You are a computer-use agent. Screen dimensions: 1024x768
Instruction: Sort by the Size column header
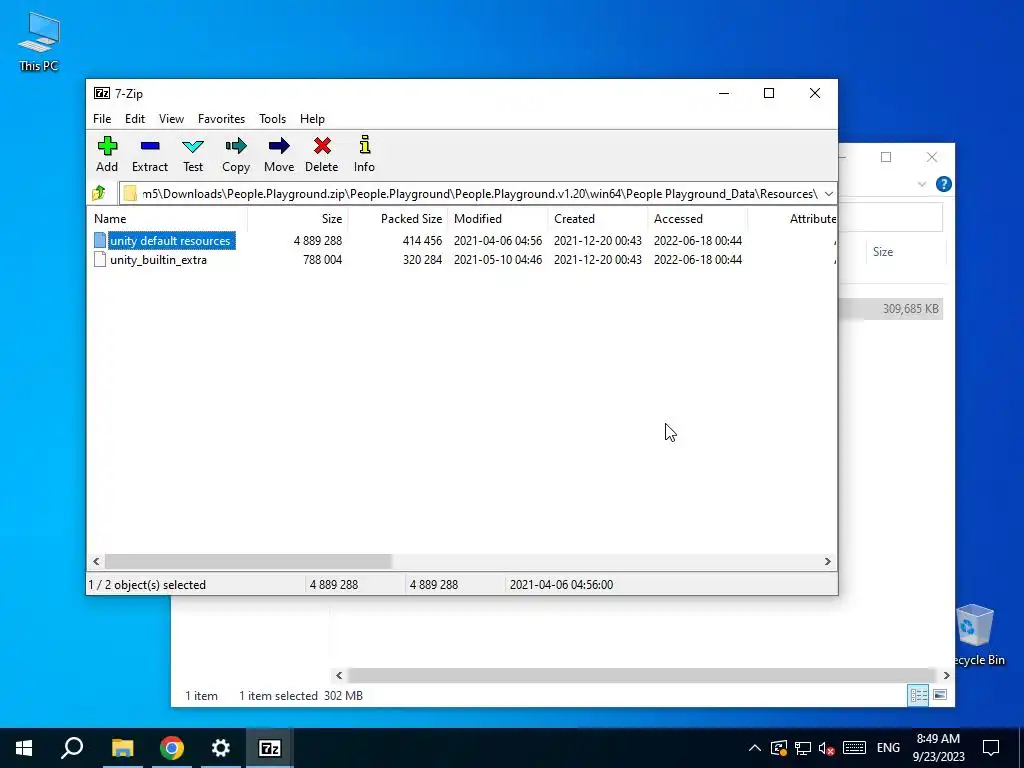298,219
